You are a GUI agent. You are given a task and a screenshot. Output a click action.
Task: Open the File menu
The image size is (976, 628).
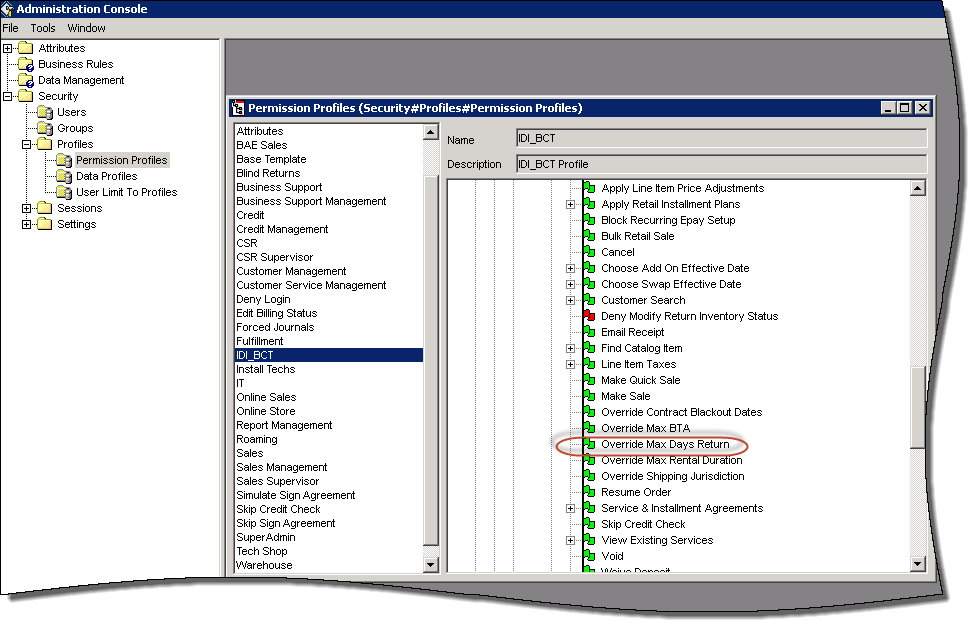tap(10, 28)
